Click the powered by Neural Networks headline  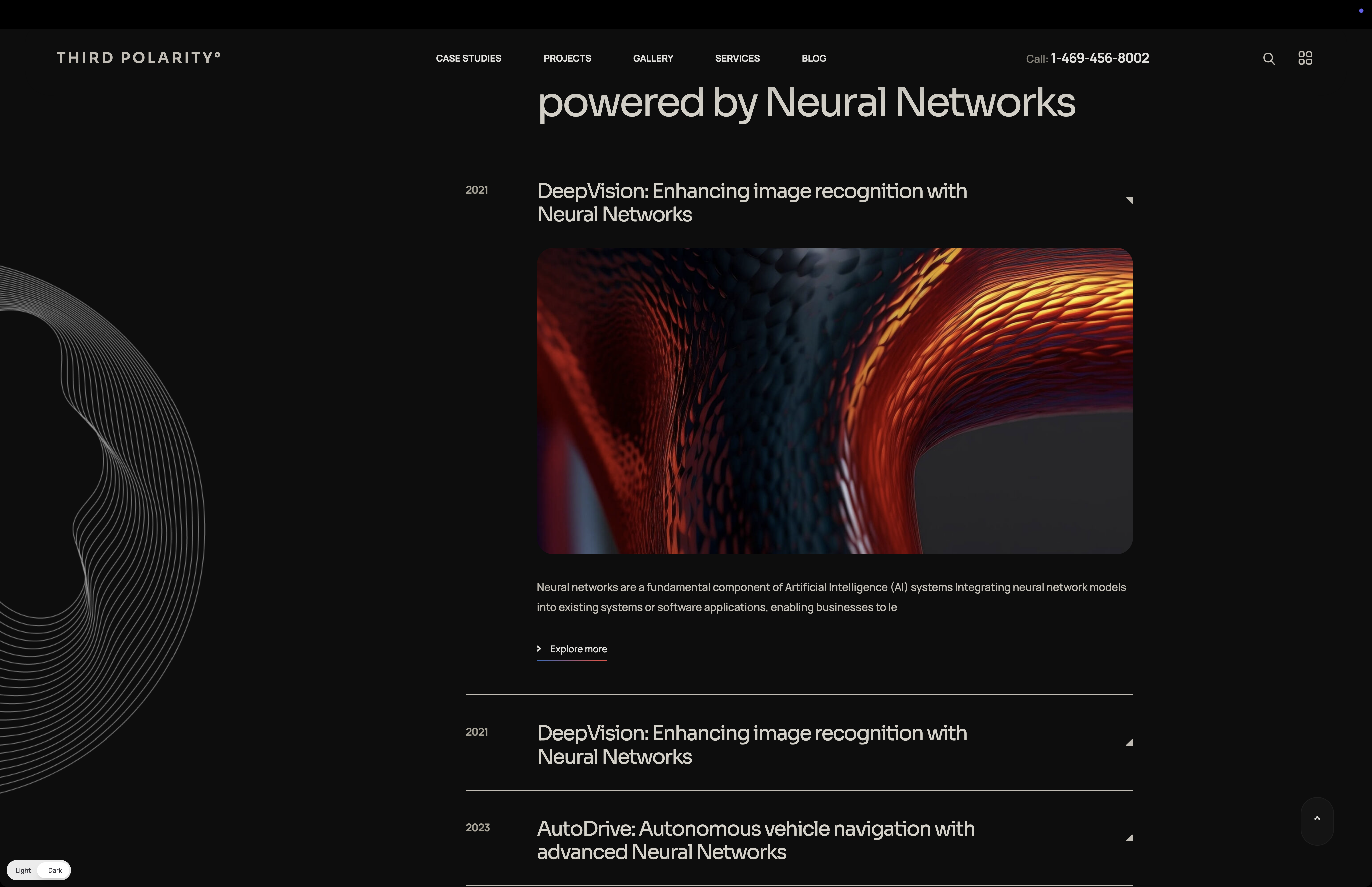tap(806, 104)
